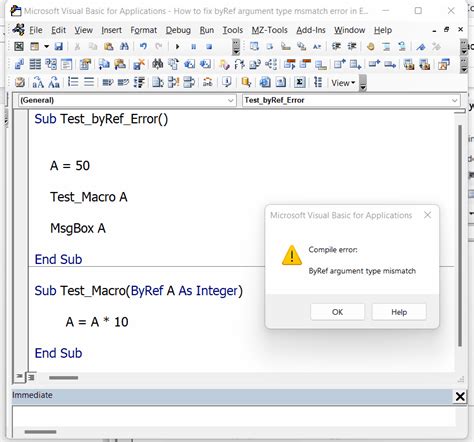Click the code window horizontal scrollbar thumb
474x442 pixels.
[63, 378]
